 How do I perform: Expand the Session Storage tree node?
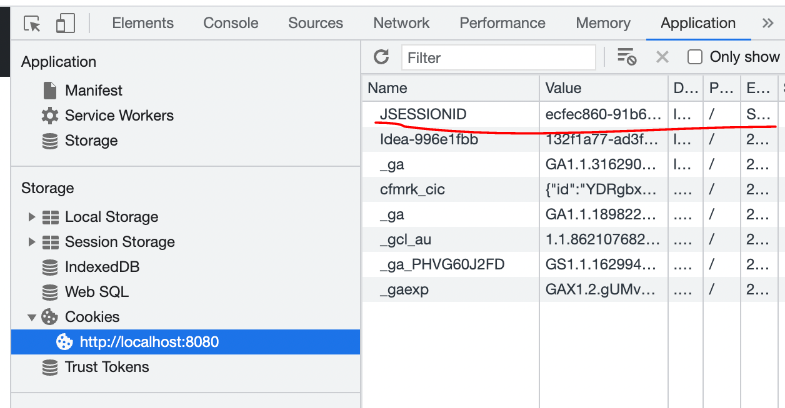pos(32,242)
